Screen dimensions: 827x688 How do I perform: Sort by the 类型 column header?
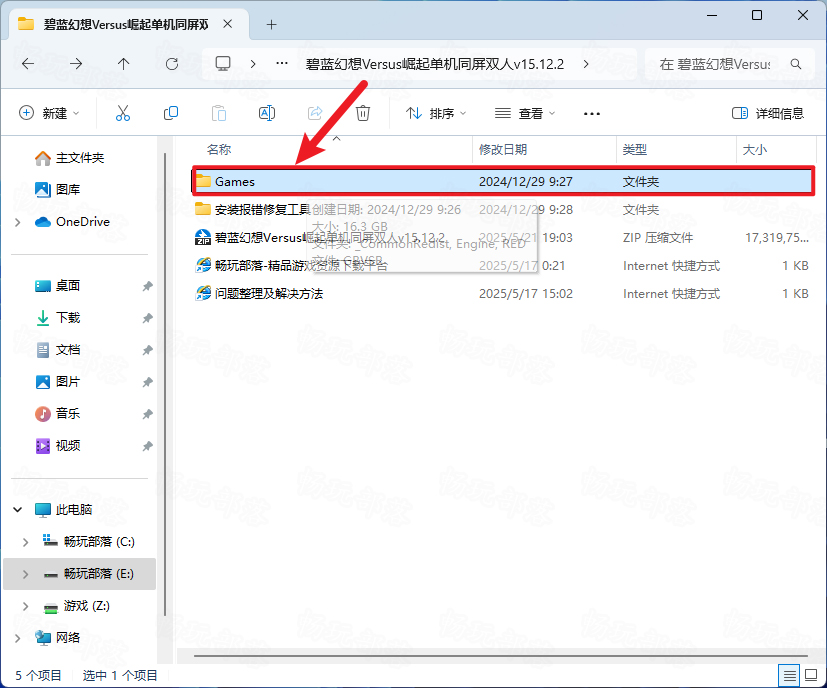pyautogui.click(x=634, y=150)
